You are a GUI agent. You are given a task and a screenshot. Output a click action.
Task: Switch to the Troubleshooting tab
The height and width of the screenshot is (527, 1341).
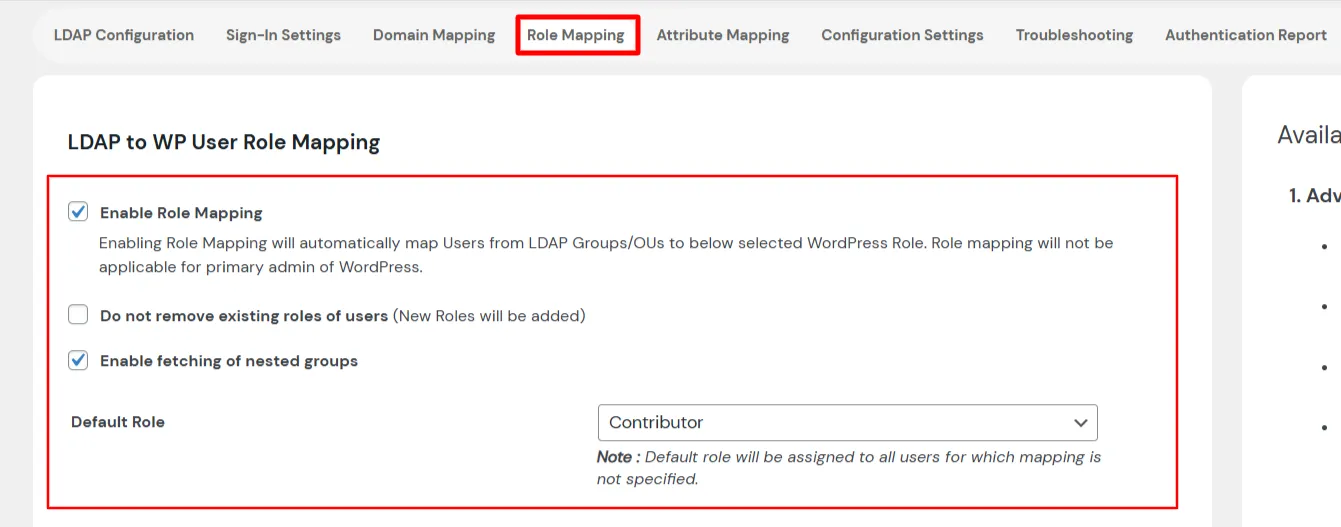click(1074, 35)
